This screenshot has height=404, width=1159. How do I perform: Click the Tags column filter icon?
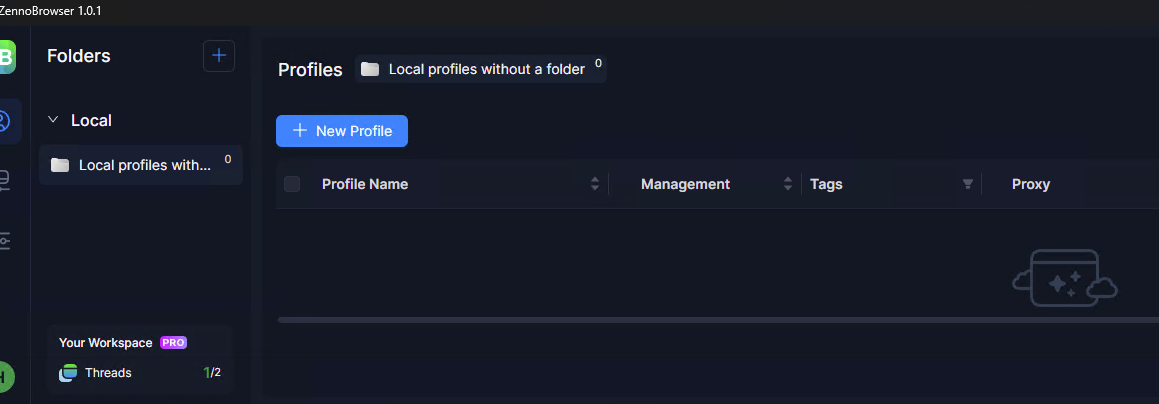[967, 184]
